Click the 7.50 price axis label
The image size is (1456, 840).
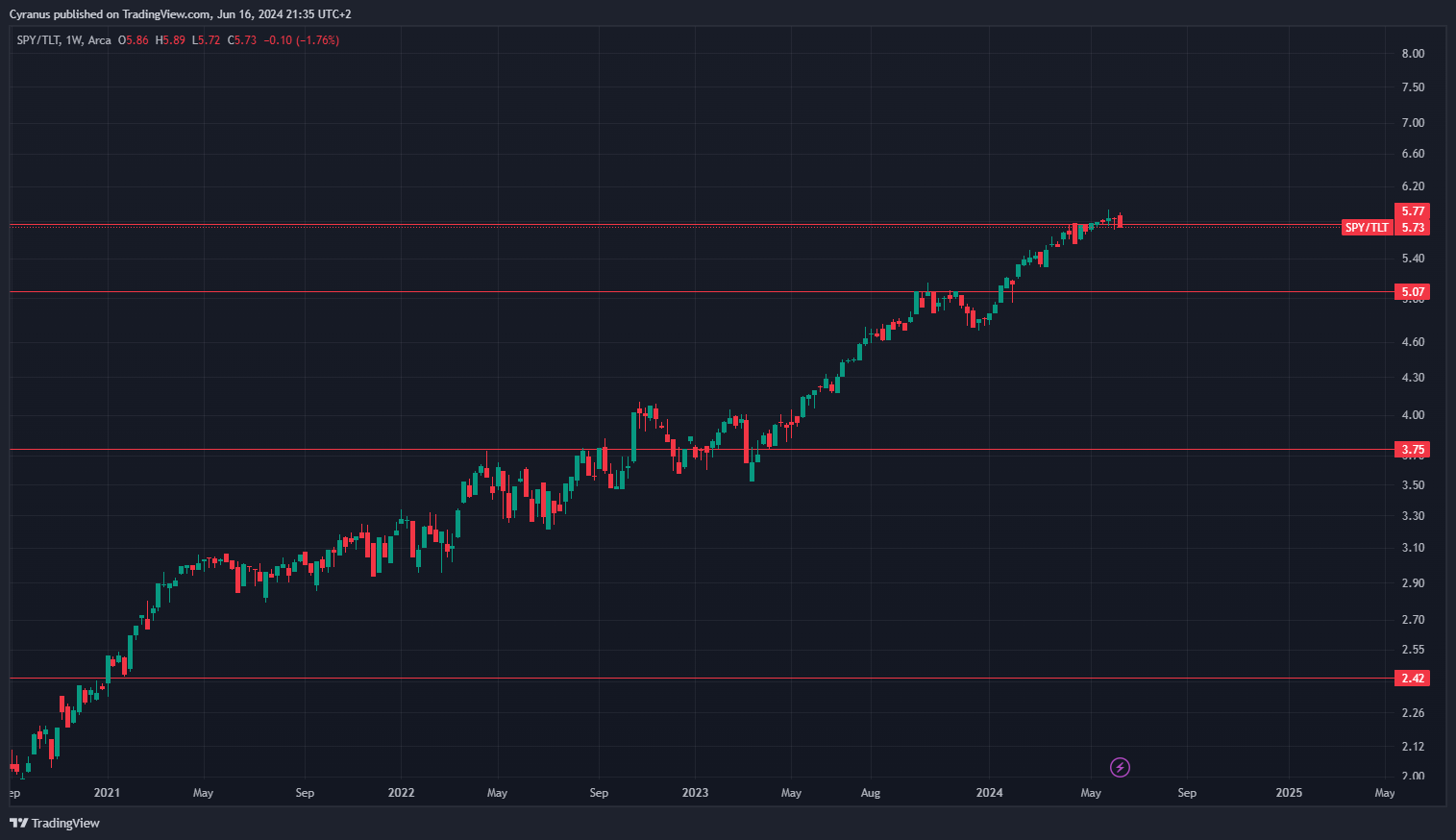[x=1413, y=87]
